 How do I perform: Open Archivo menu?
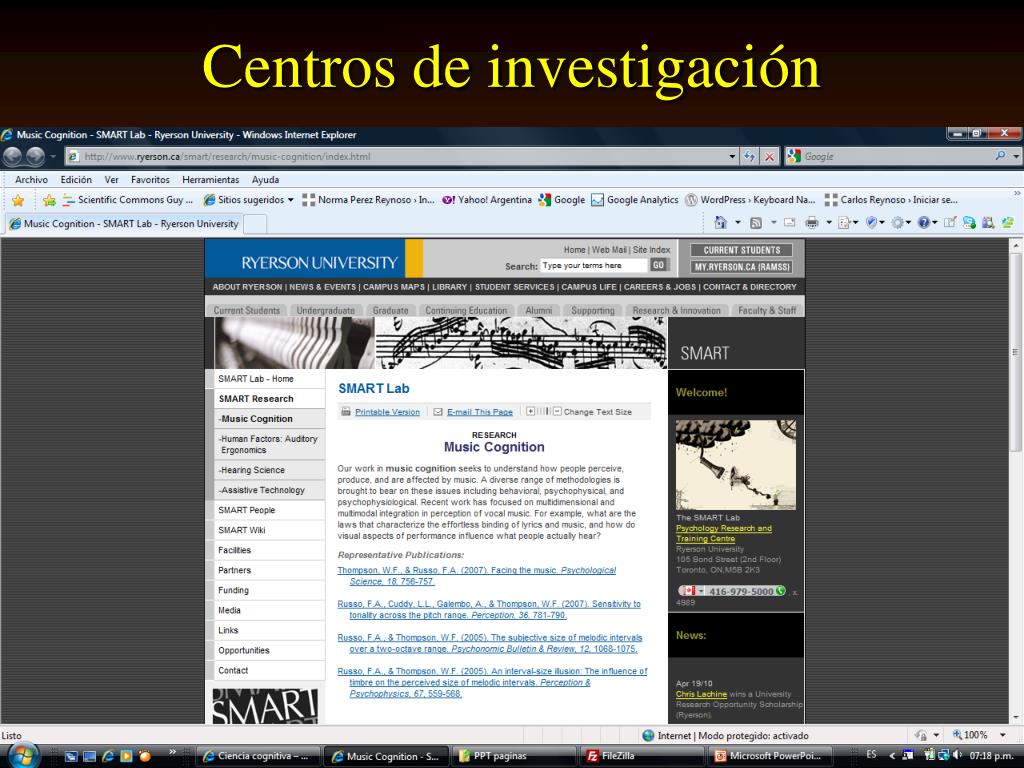point(31,180)
